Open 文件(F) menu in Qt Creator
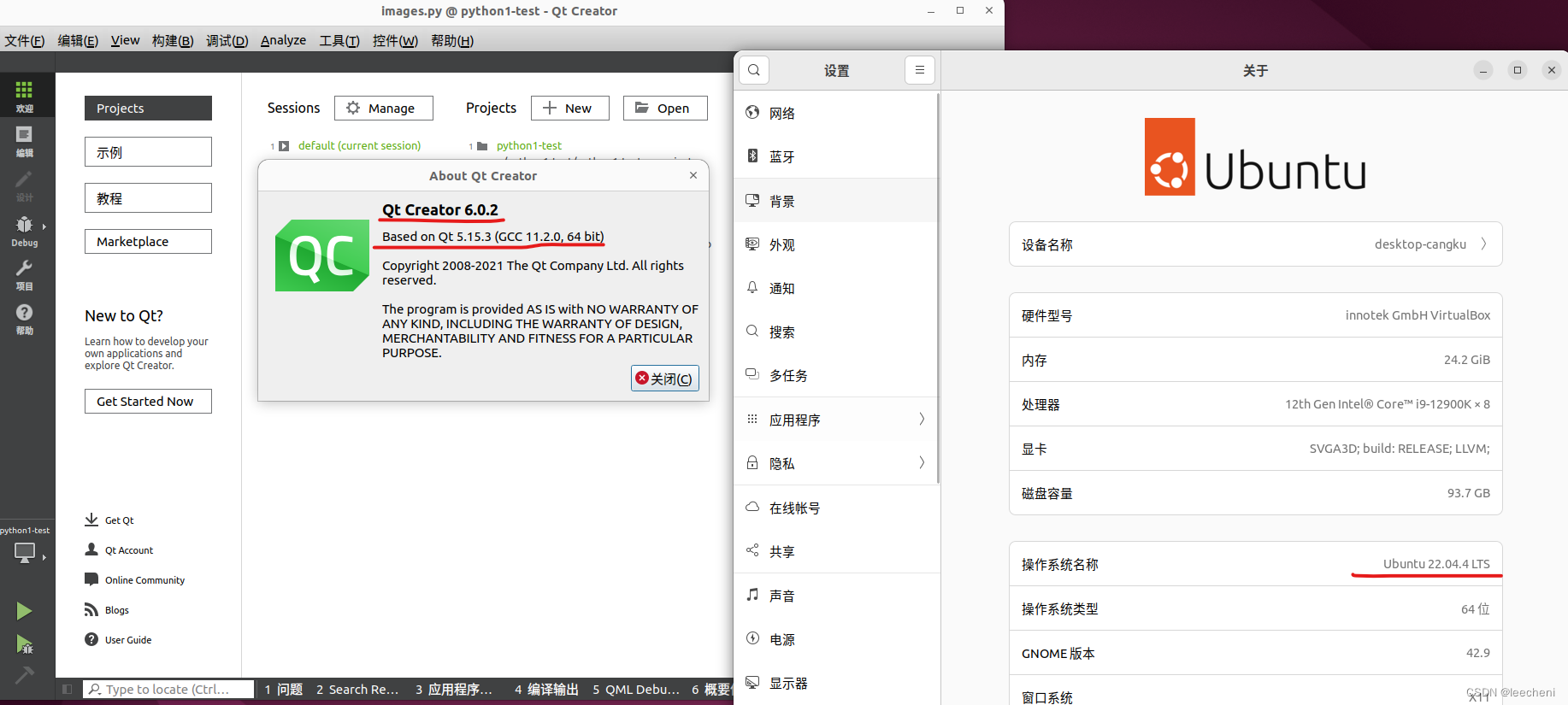The height and width of the screenshot is (705, 1568). point(25,40)
